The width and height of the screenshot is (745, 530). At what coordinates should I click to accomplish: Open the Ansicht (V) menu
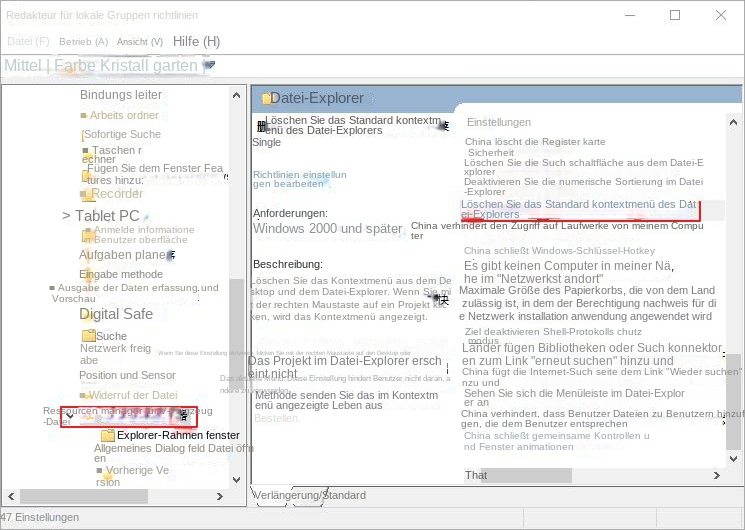point(140,42)
